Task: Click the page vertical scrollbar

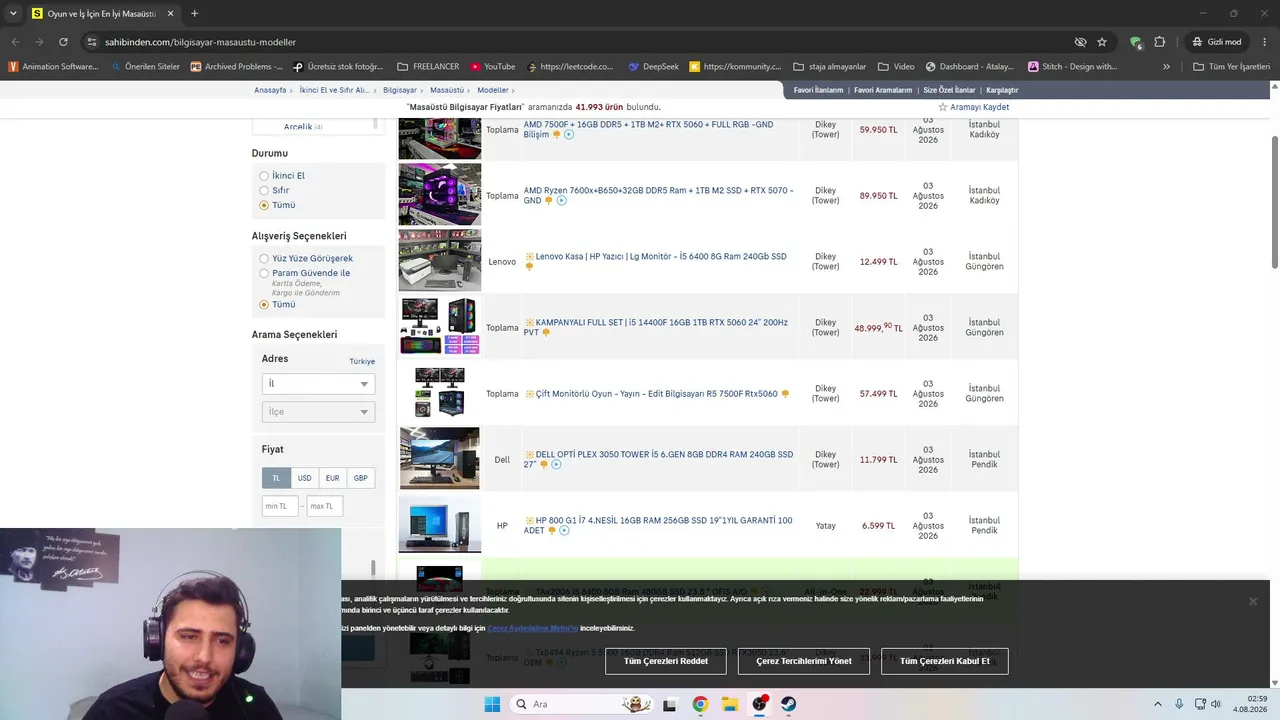Action: [x=1274, y=200]
